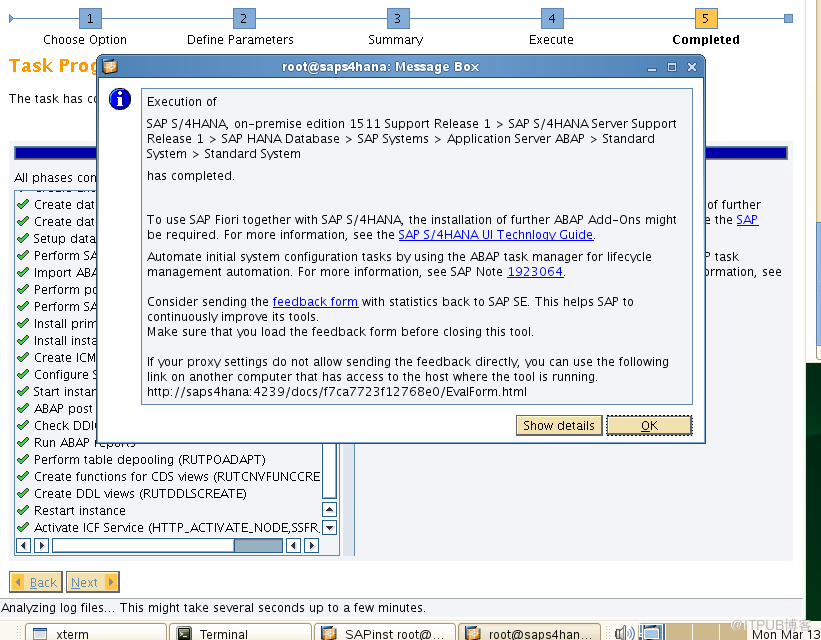Minimize the Message Box window

point(652,67)
